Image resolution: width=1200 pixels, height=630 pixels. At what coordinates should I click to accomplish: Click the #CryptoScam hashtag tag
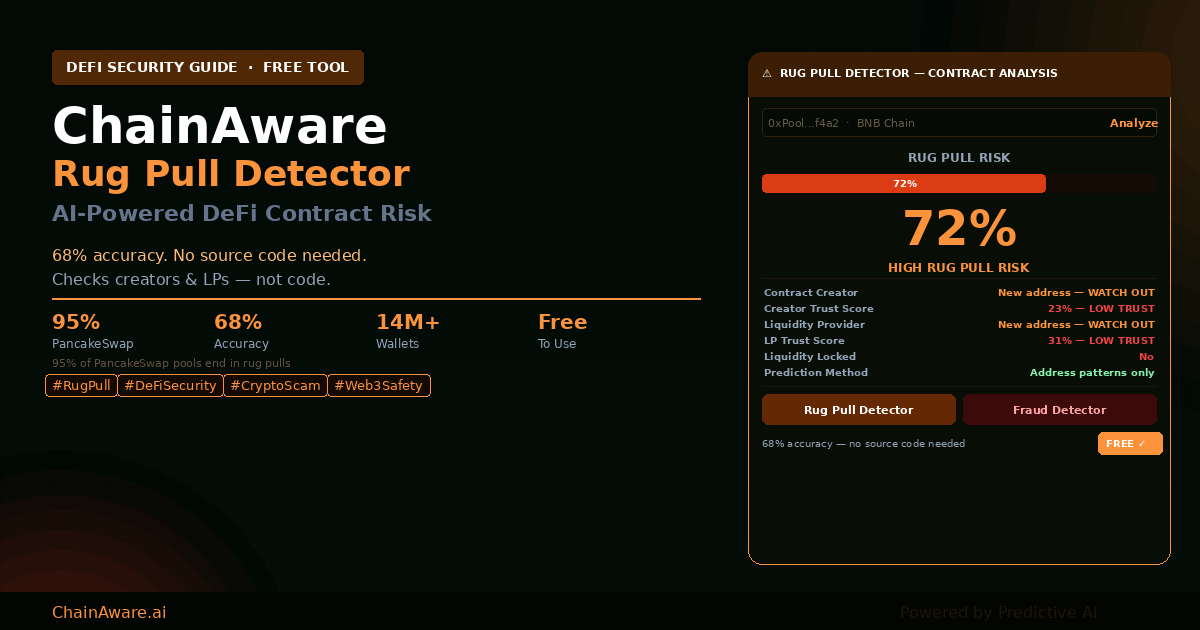275,386
